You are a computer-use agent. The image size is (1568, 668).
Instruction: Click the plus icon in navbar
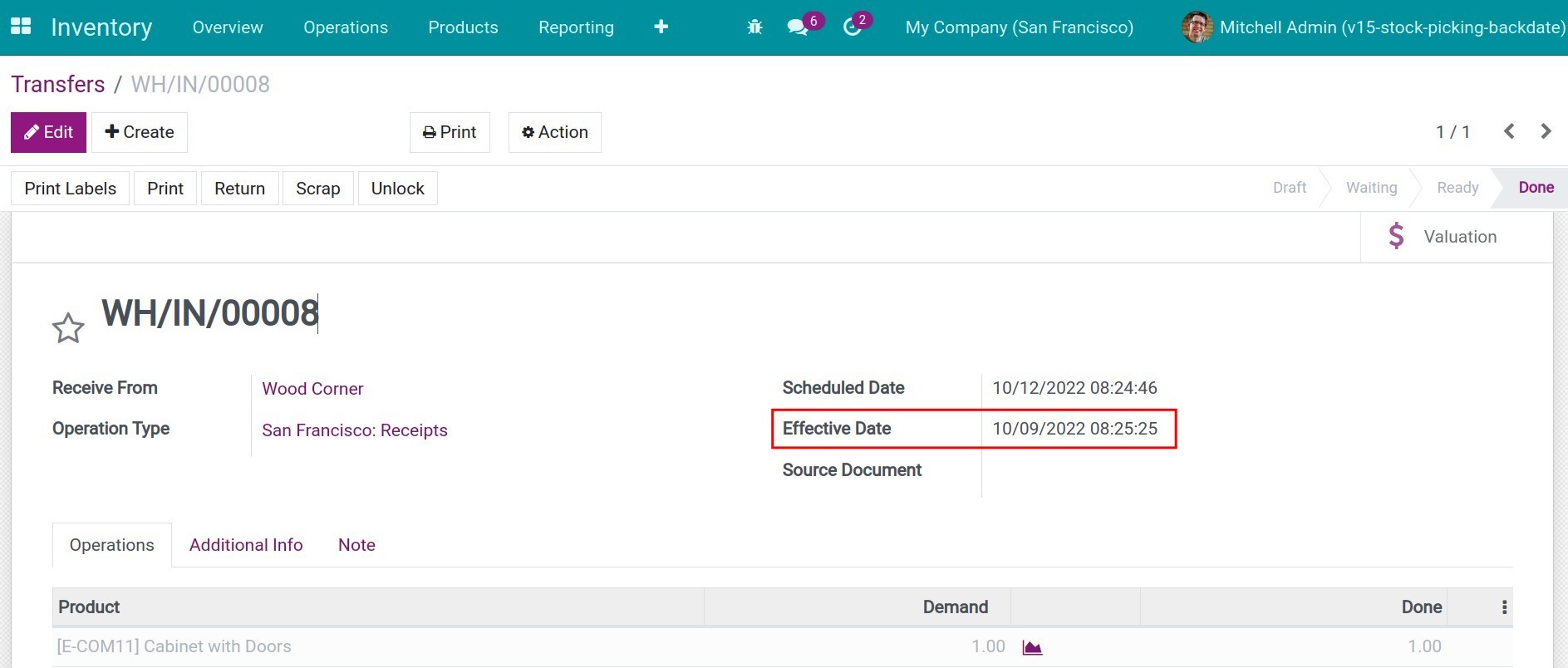661,27
